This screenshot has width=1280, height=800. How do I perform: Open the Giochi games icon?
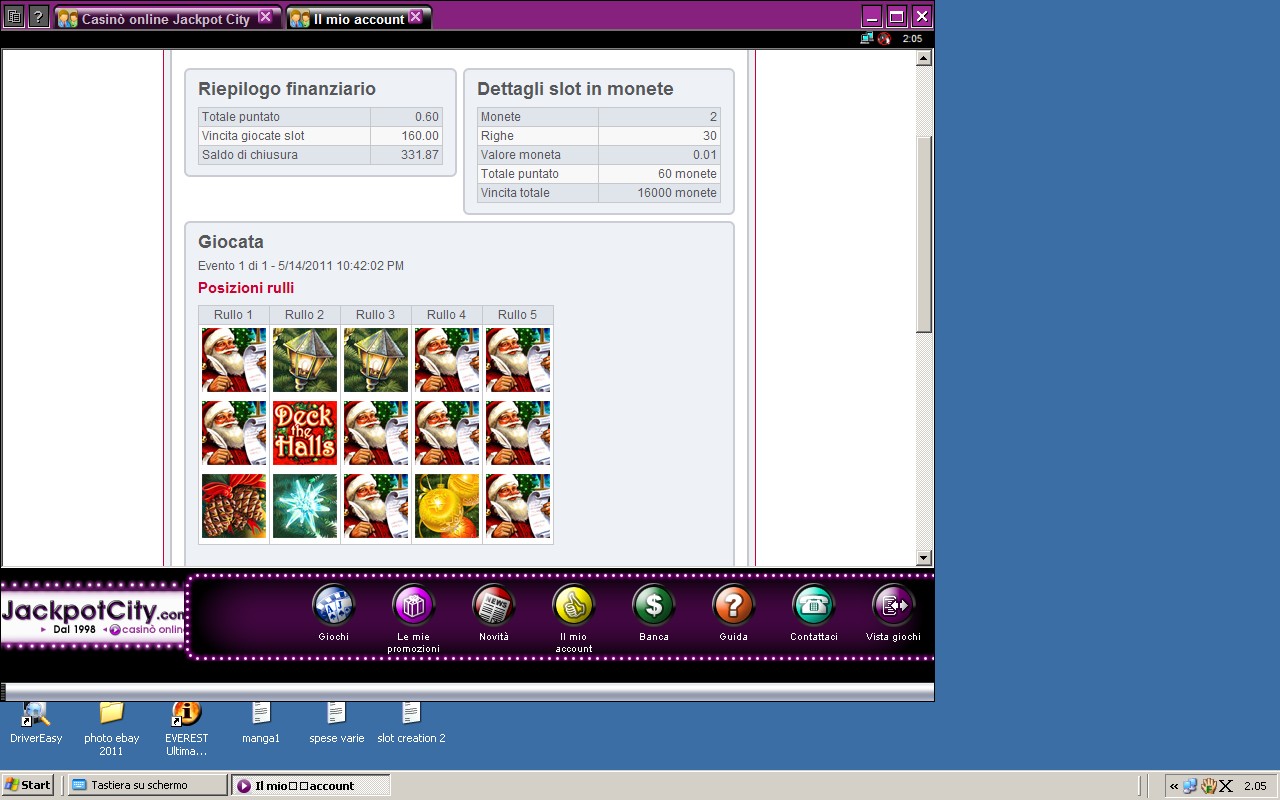[333, 605]
